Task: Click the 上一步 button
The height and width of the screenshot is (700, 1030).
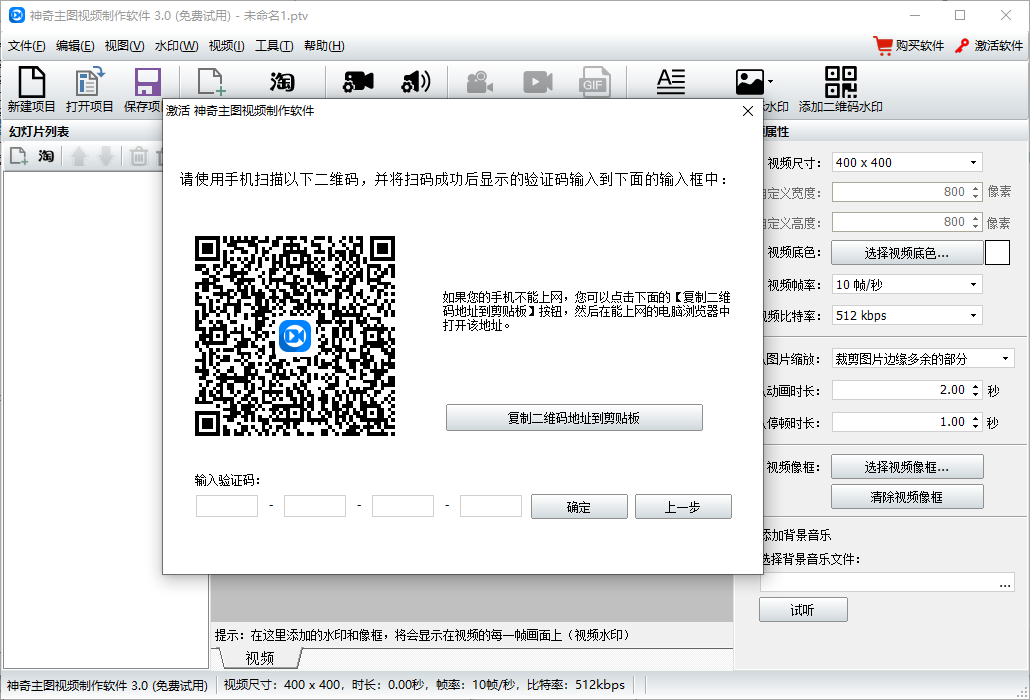Action: [x=683, y=507]
